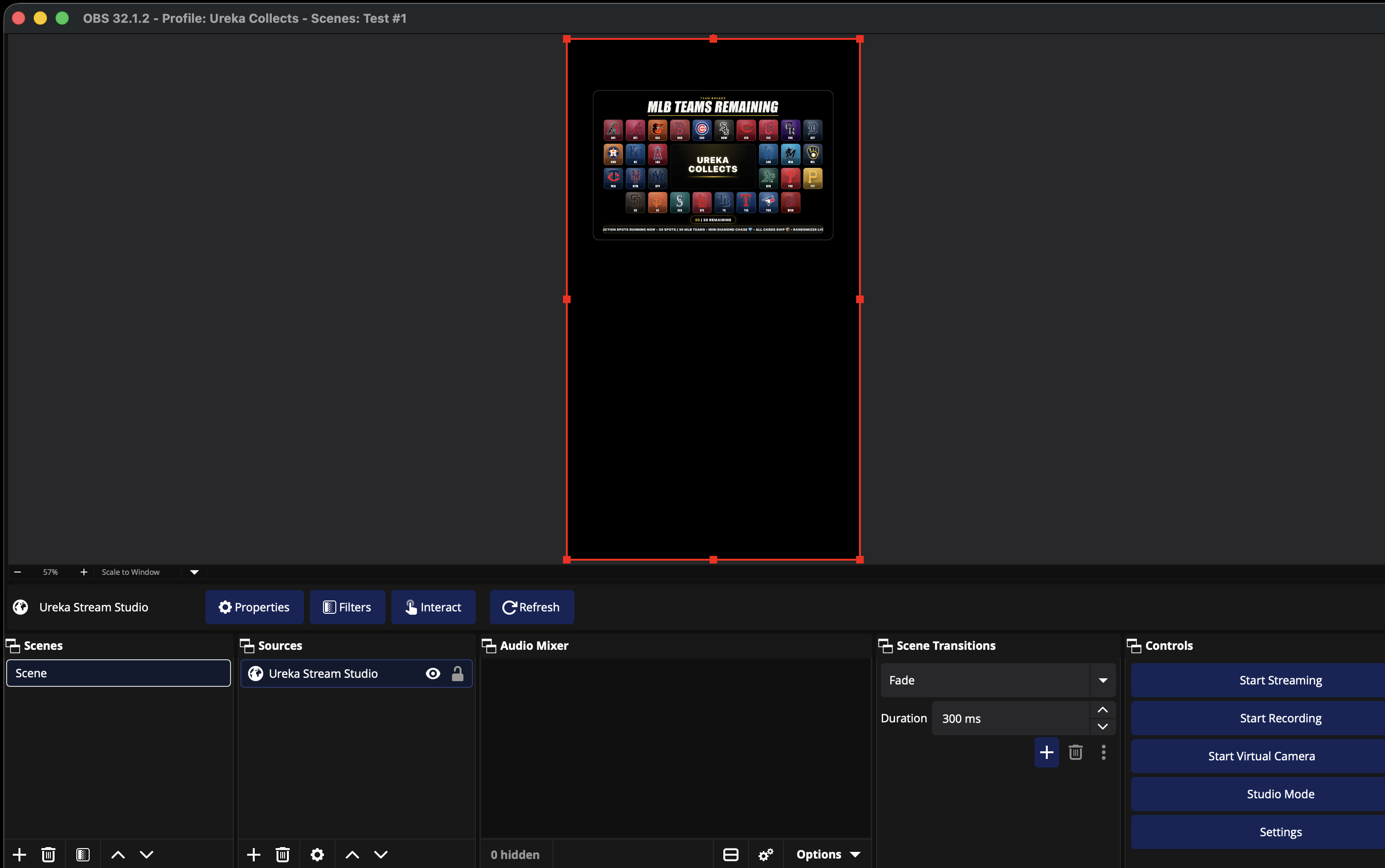Zoom in the preview with plus
Image resolution: width=1385 pixels, height=868 pixels.
[84, 572]
